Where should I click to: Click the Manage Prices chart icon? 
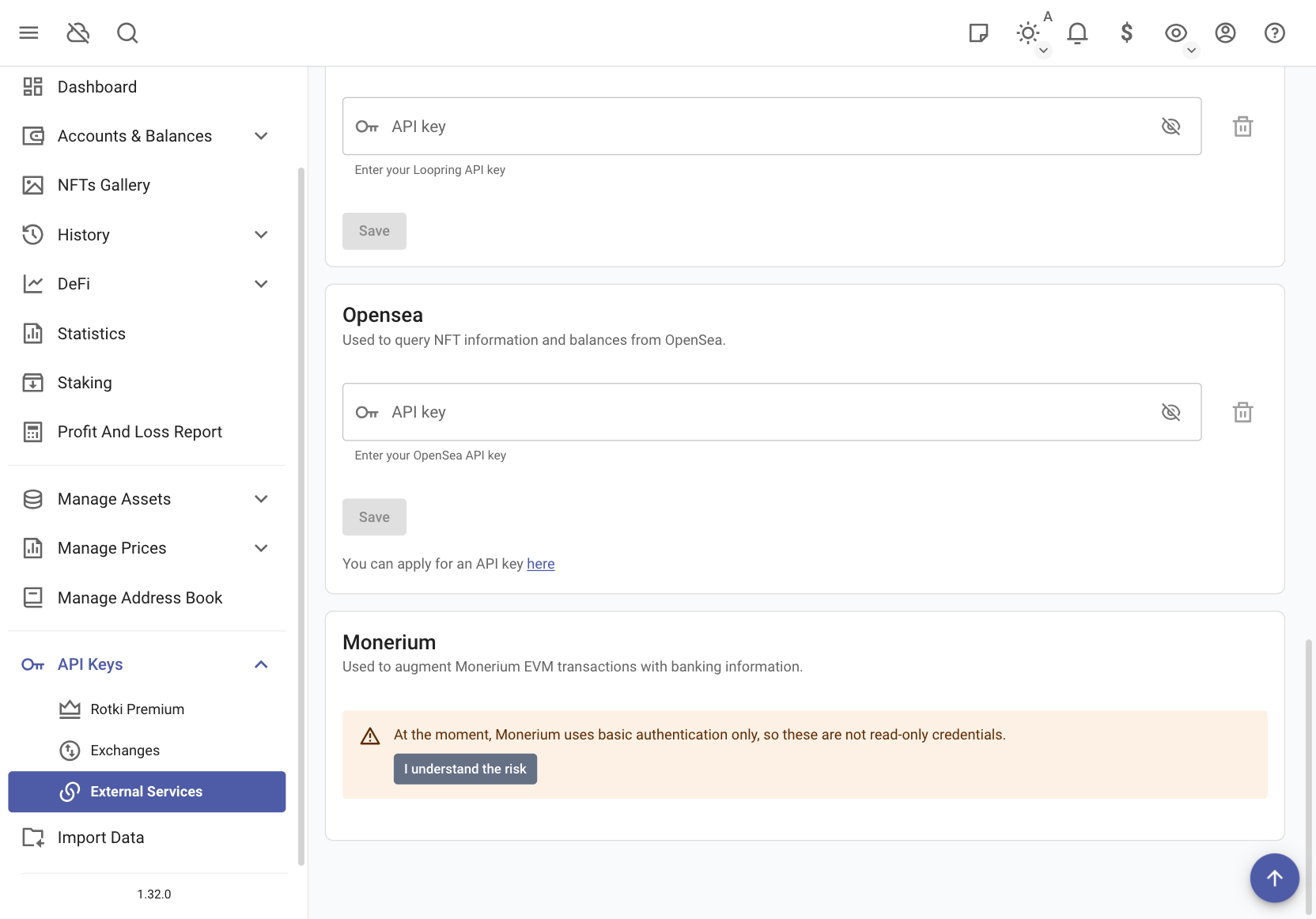click(x=33, y=548)
